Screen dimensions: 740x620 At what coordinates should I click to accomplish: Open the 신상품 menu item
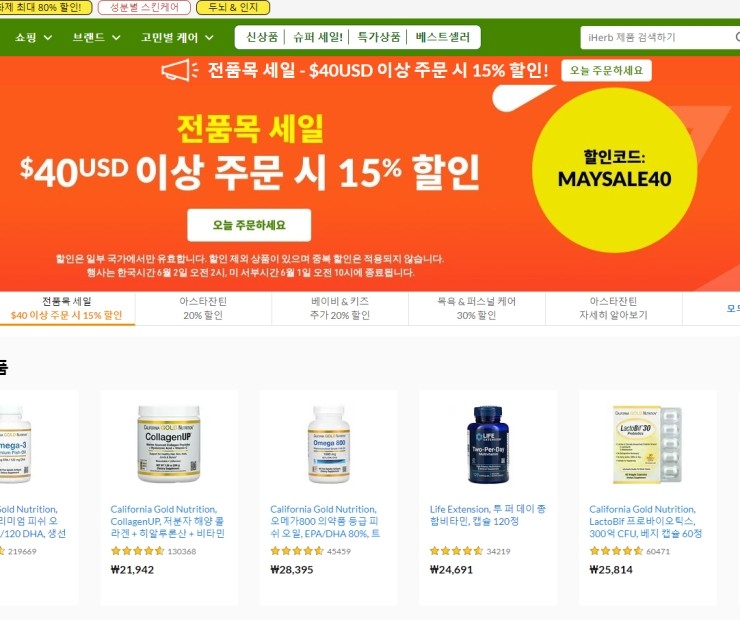[x=262, y=37]
